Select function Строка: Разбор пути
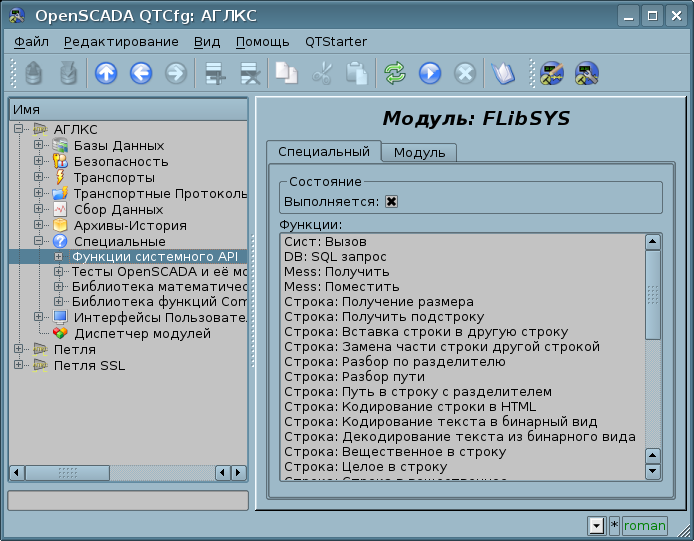694x541 pixels. coord(354,377)
